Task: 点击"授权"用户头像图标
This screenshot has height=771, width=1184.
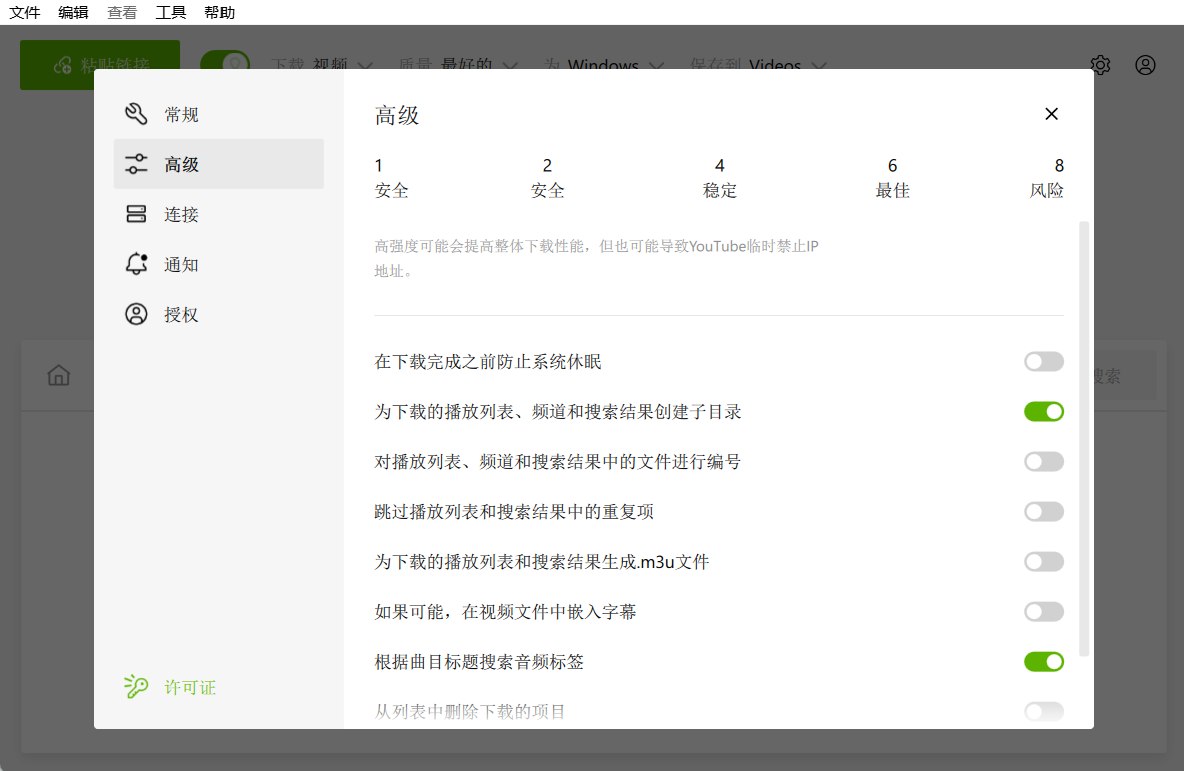Action: pos(136,314)
